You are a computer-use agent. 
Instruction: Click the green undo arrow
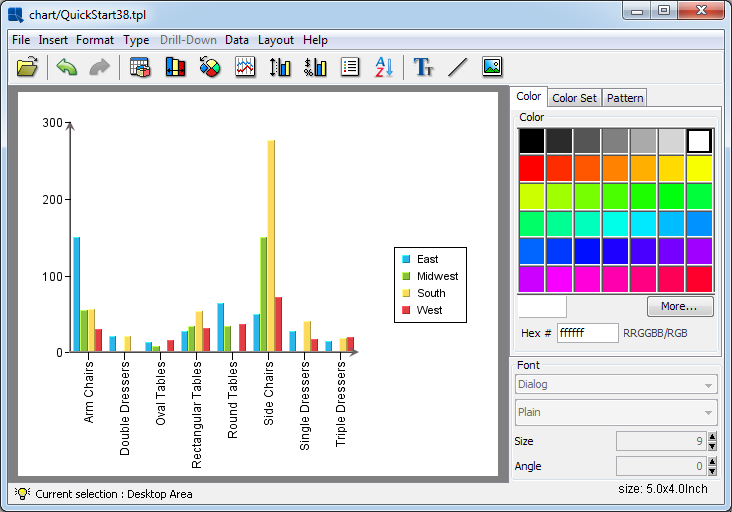tap(67, 67)
